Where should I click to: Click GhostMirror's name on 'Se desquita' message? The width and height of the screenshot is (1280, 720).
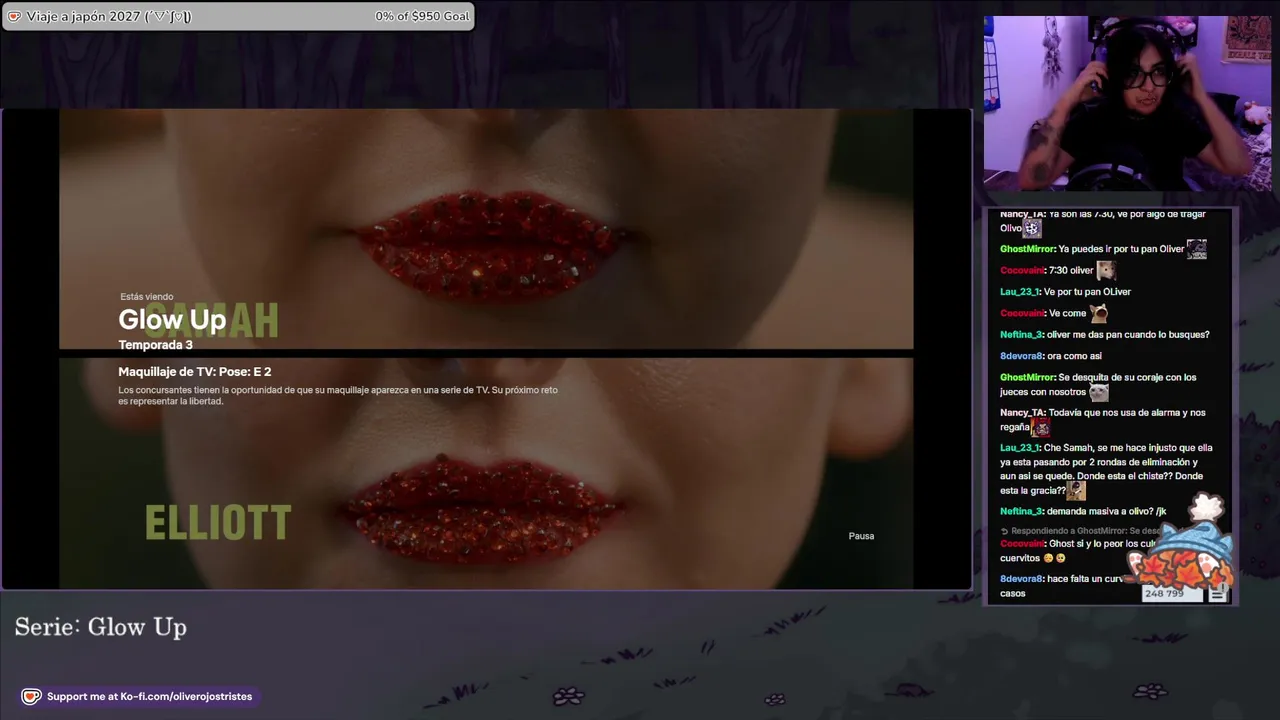point(1027,377)
